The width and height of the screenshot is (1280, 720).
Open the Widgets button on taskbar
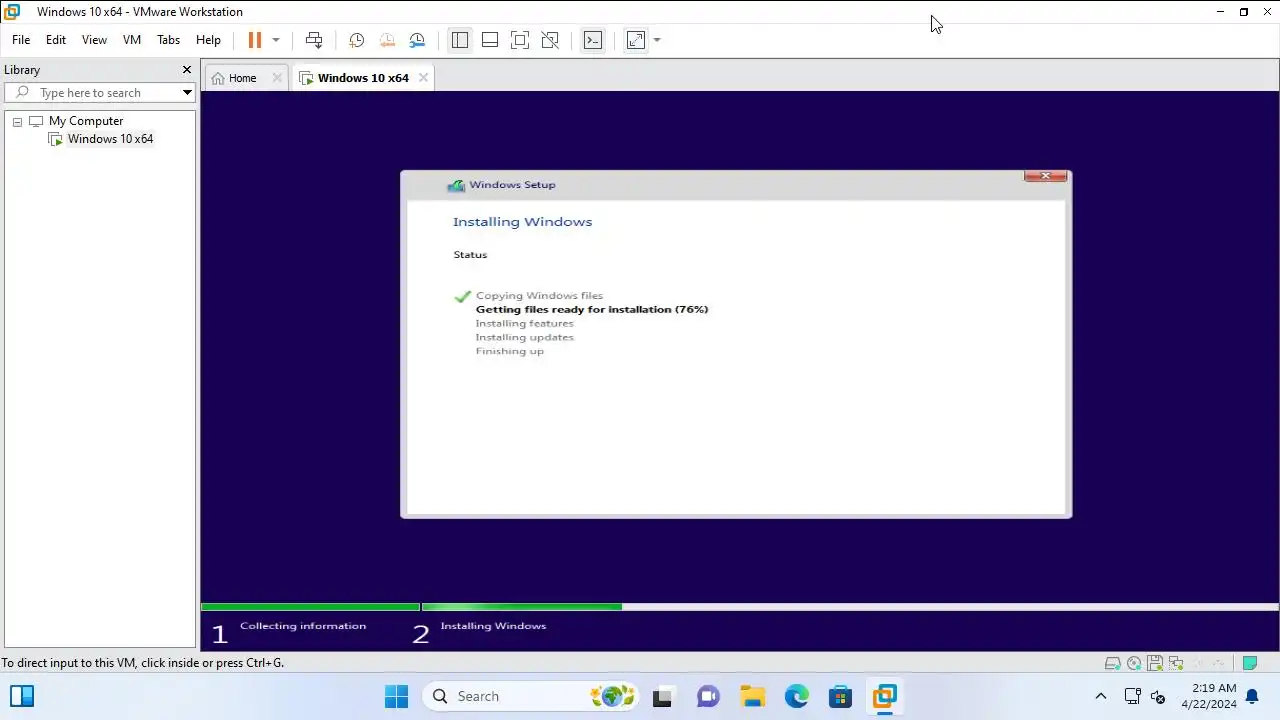pyautogui.click(x=22, y=696)
